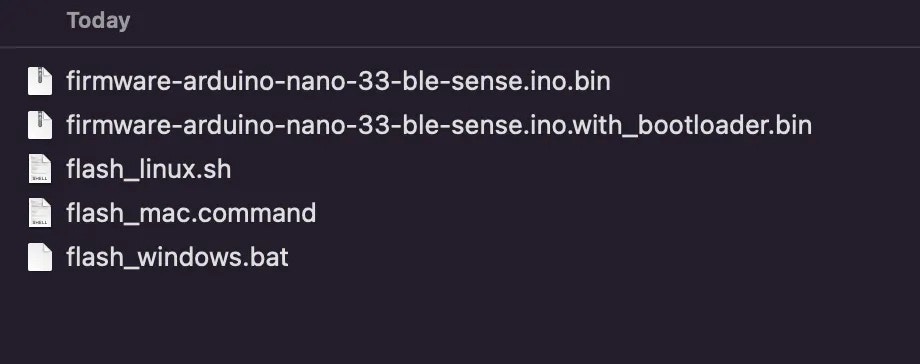Pick the .sh script row in the list
This screenshot has width=920, height=364.
460,169
